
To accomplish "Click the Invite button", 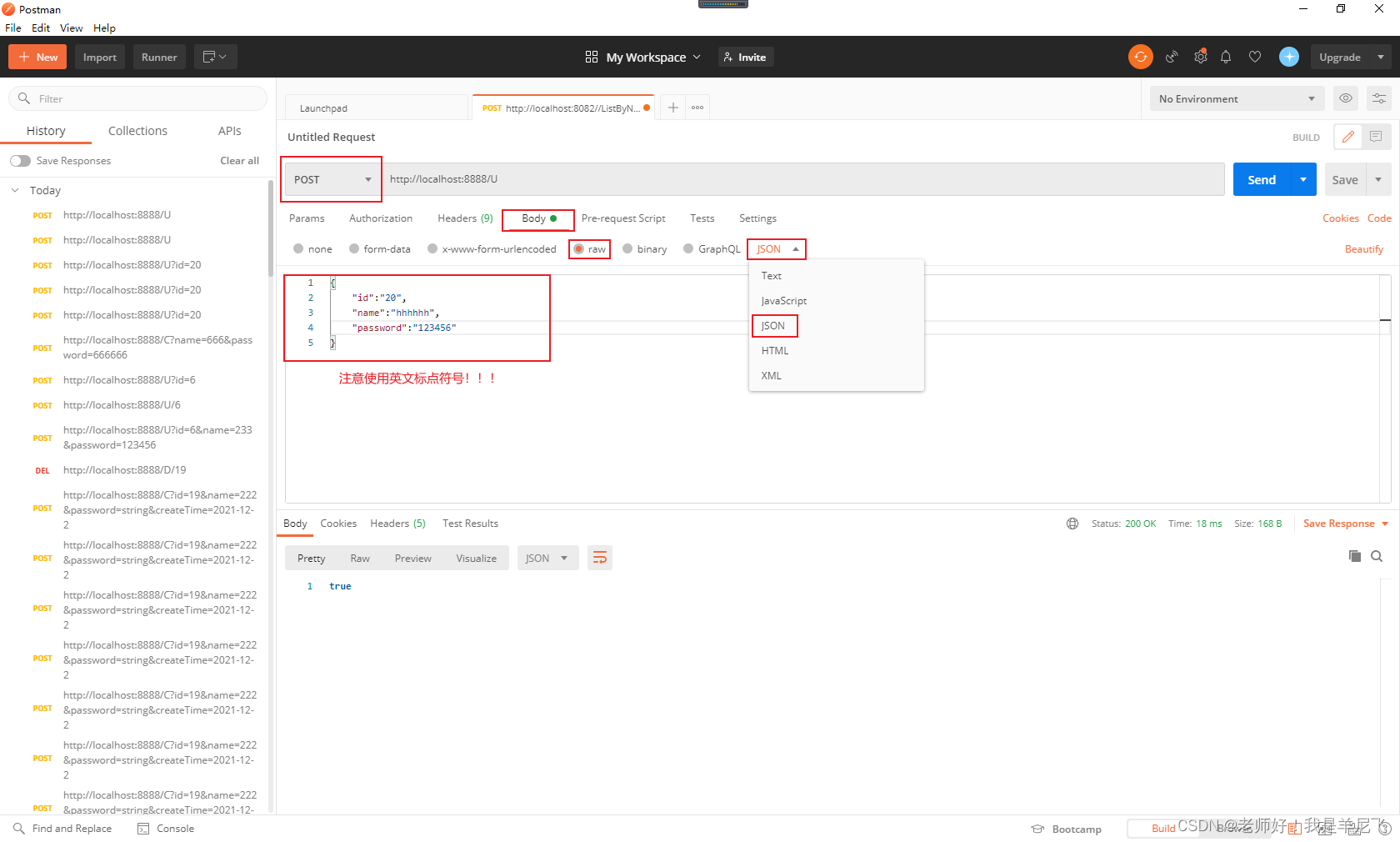I will [x=746, y=57].
